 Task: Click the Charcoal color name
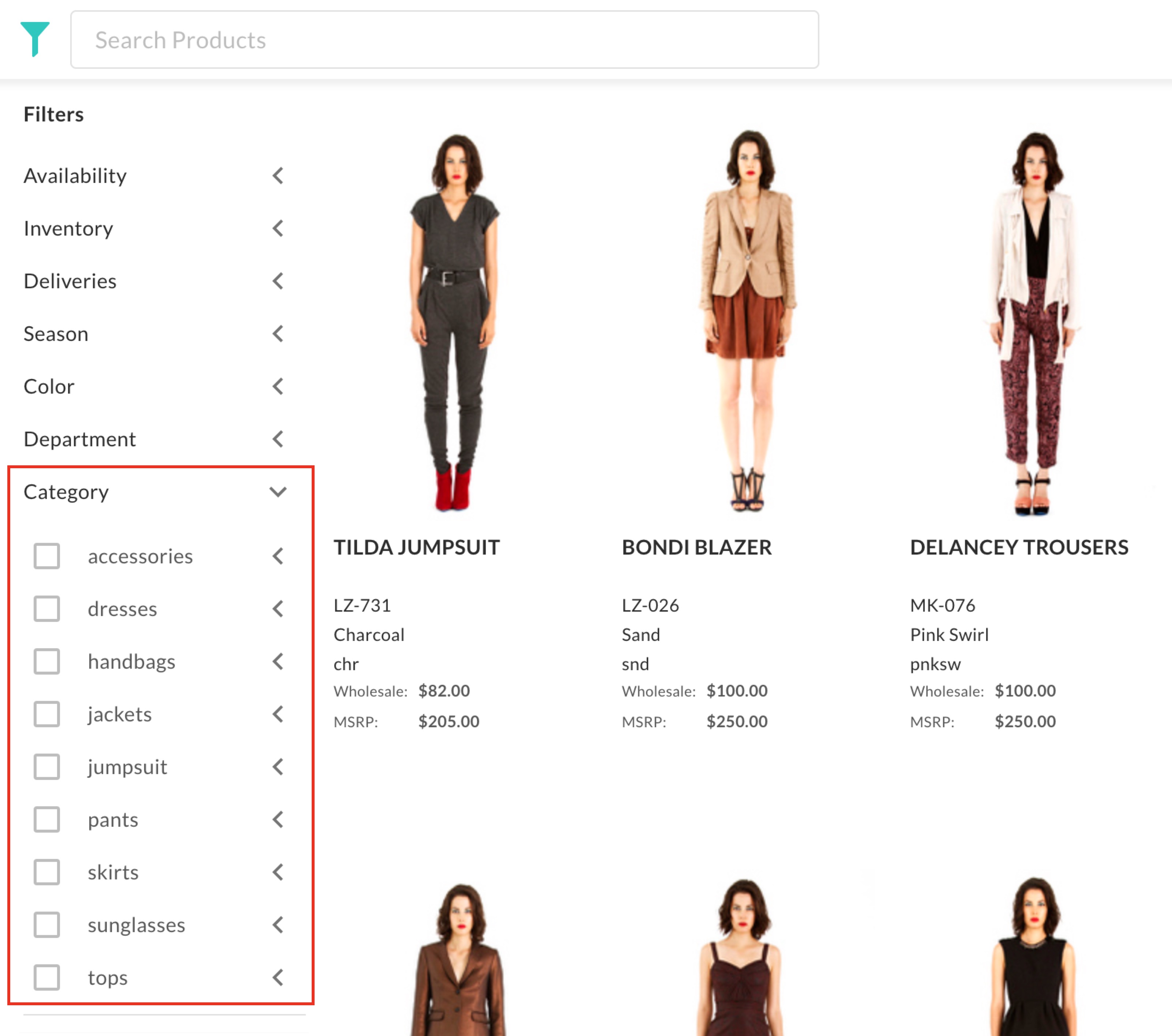point(369,635)
